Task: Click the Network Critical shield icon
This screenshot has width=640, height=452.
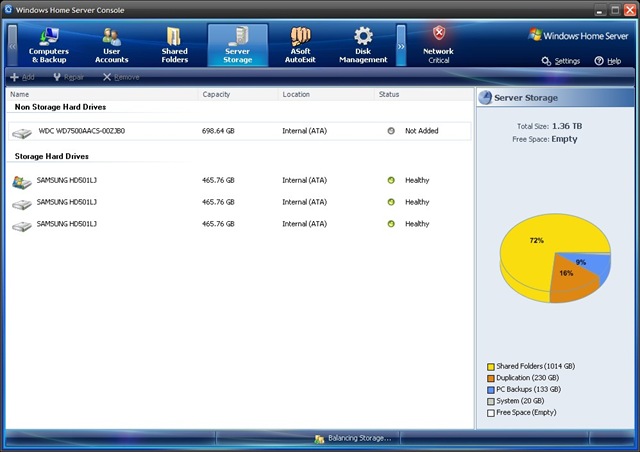Action: pyautogui.click(x=439, y=33)
